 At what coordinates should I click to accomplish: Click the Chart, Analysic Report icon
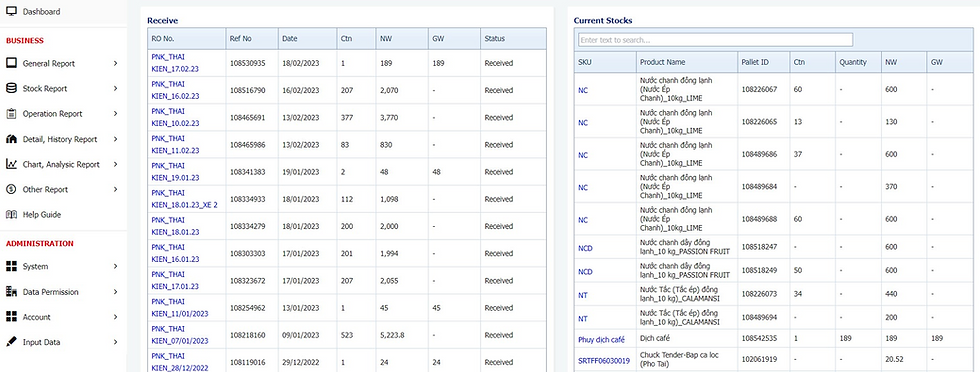[11, 164]
